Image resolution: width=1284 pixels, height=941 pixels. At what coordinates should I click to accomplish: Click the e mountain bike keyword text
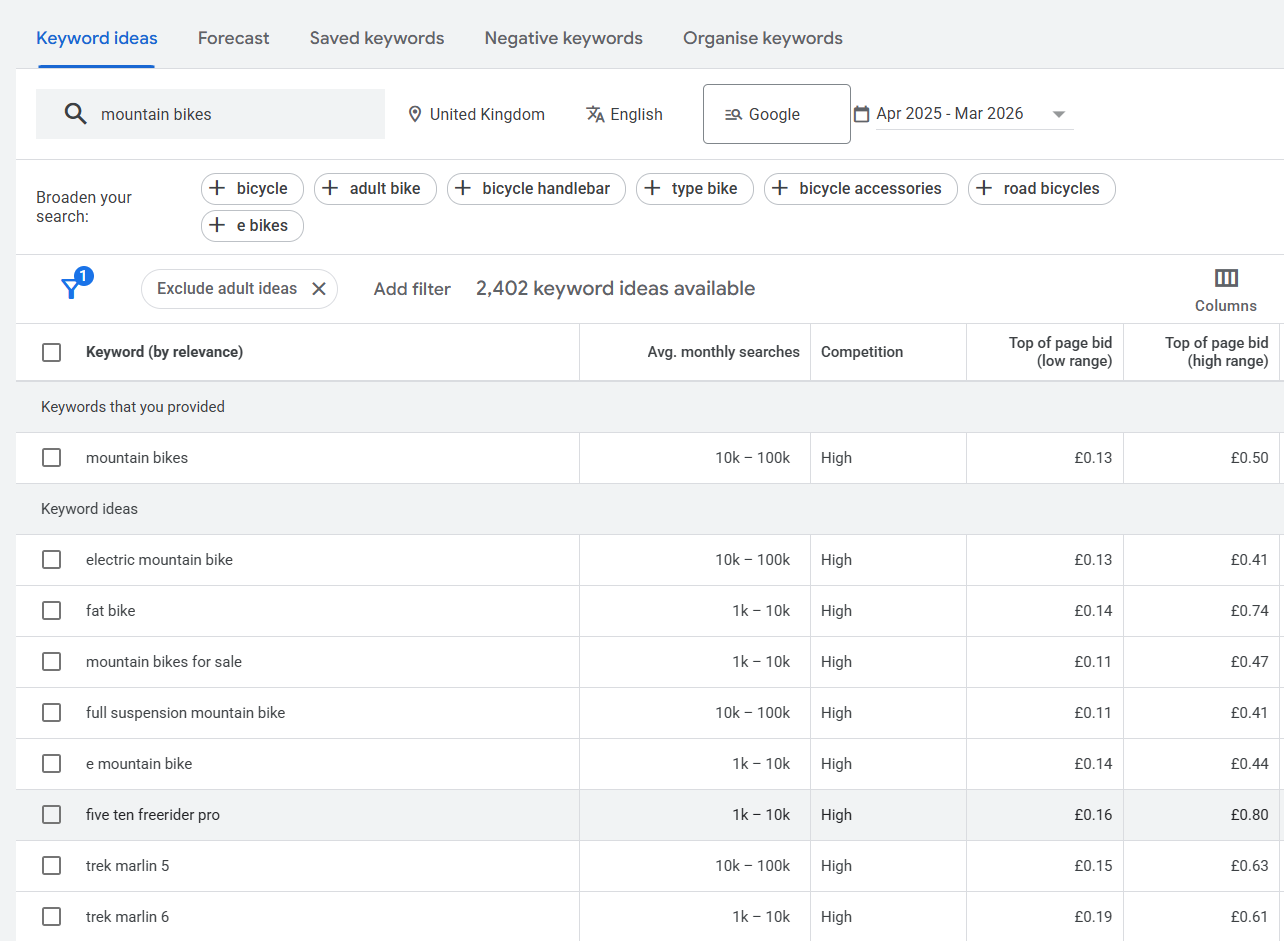(x=139, y=764)
